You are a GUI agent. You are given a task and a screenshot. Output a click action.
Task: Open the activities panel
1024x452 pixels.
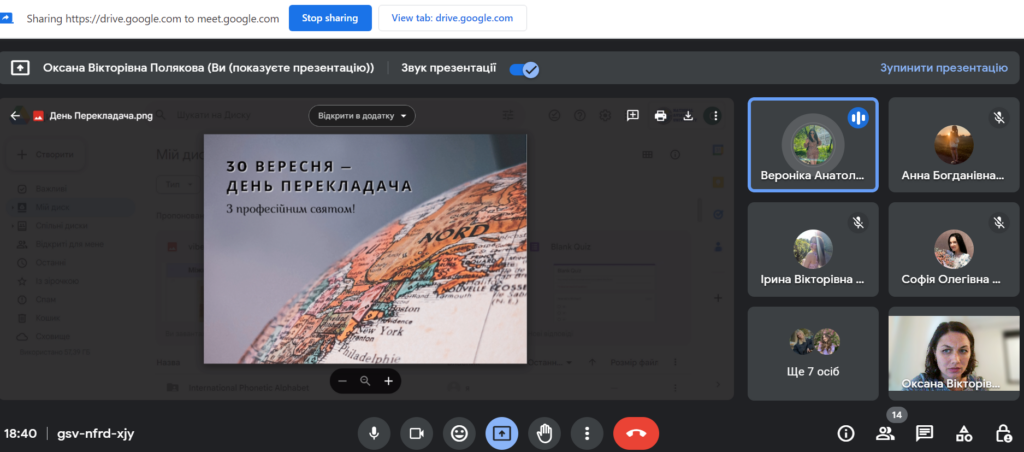click(x=964, y=433)
